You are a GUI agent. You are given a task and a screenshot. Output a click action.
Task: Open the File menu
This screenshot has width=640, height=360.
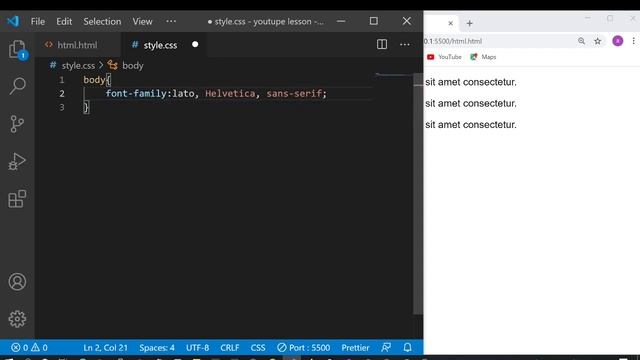pyautogui.click(x=38, y=21)
